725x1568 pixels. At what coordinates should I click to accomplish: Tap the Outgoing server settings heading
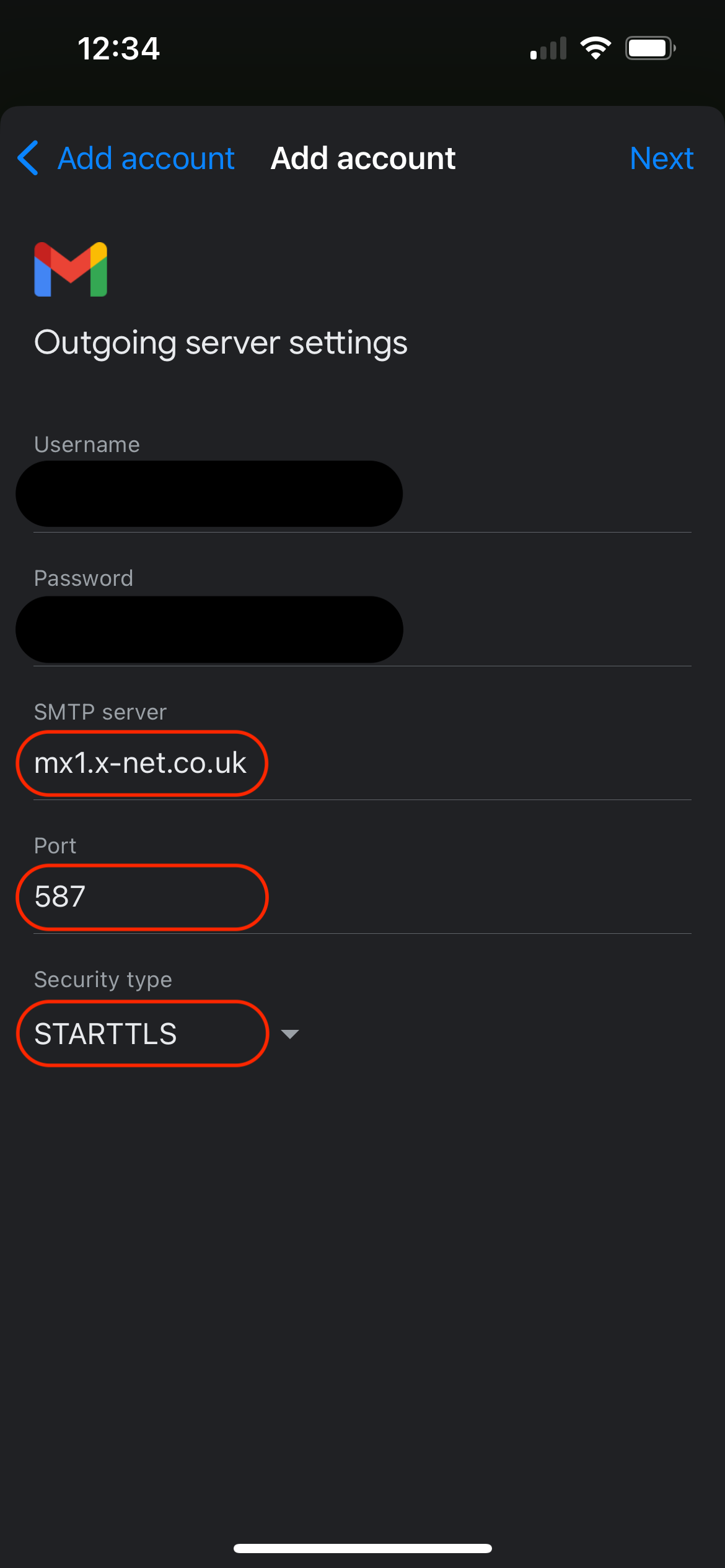pyautogui.click(x=221, y=342)
